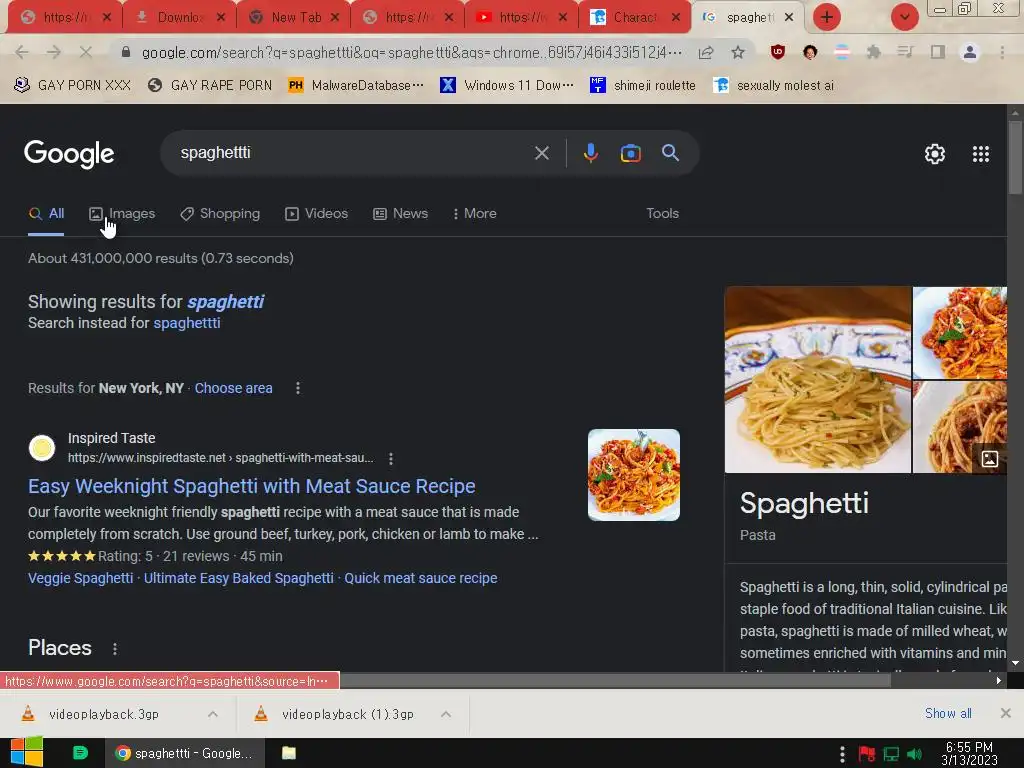The width and height of the screenshot is (1024, 768).
Task: Open the Quick meat sauce recipe sublink
Action: click(x=421, y=579)
